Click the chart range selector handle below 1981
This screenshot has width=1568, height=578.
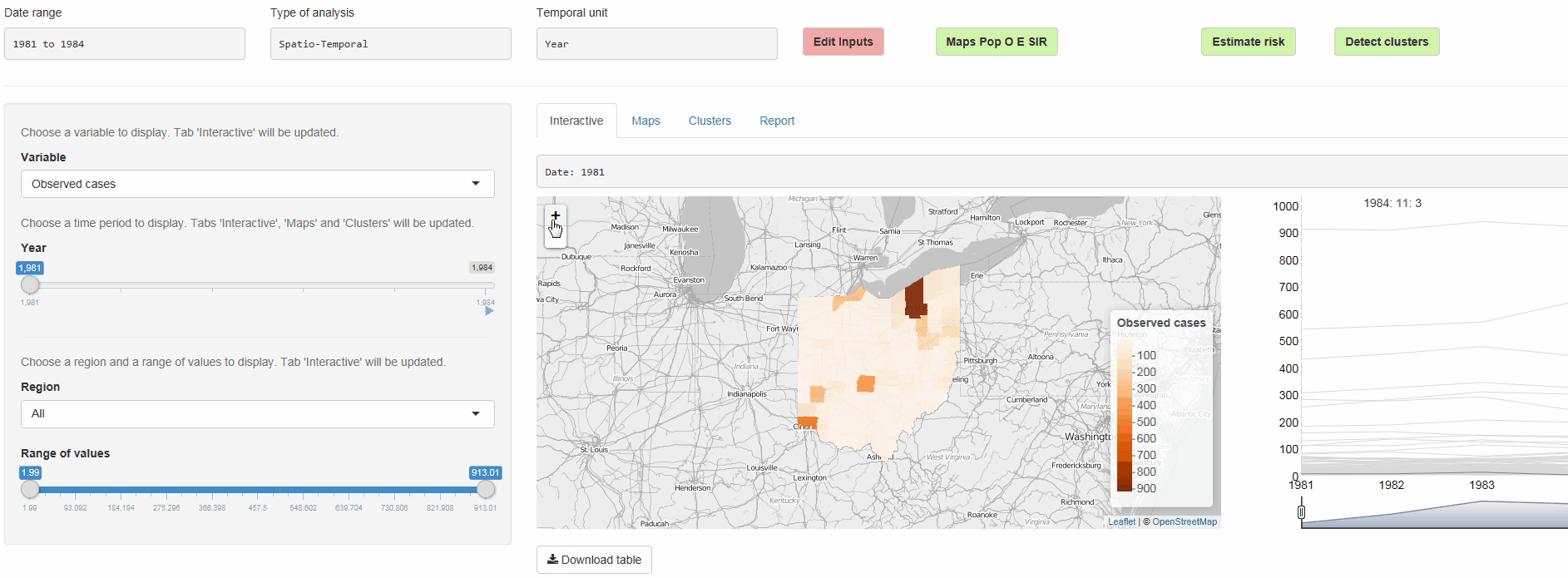1302,512
